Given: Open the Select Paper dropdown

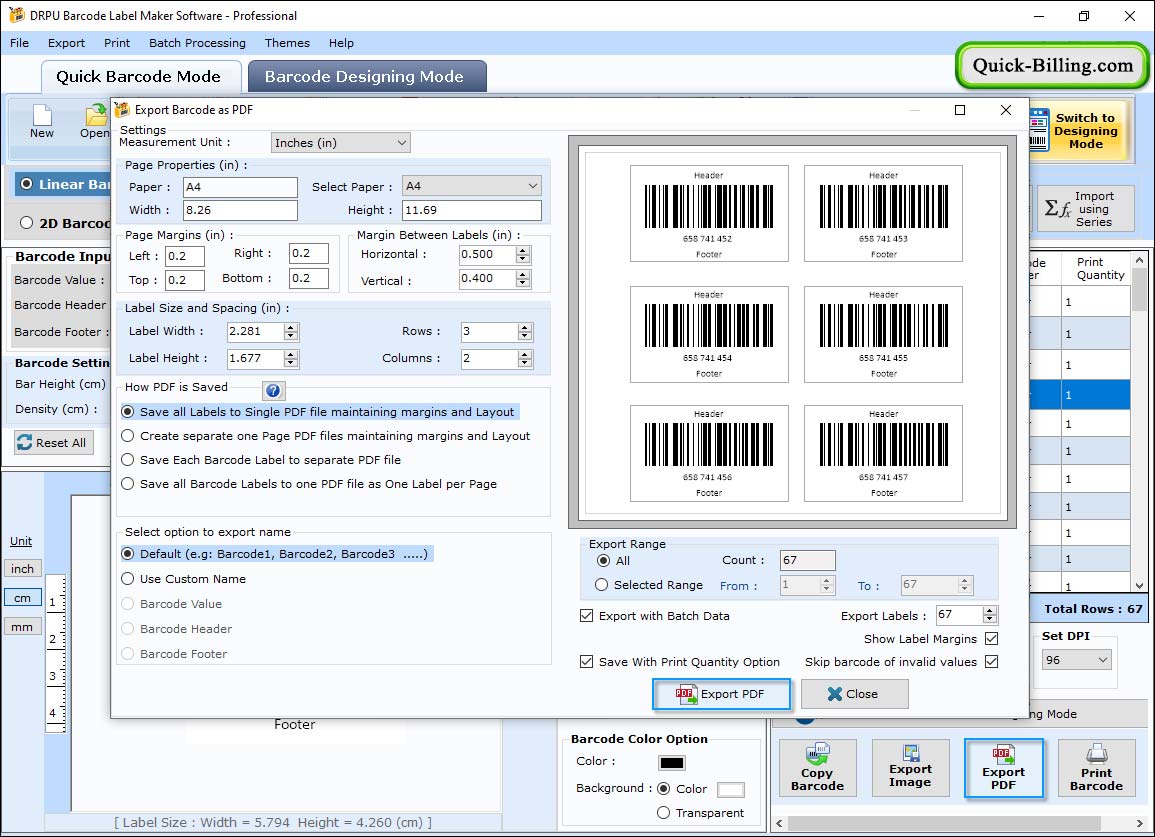Looking at the screenshot, I should point(471,186).
